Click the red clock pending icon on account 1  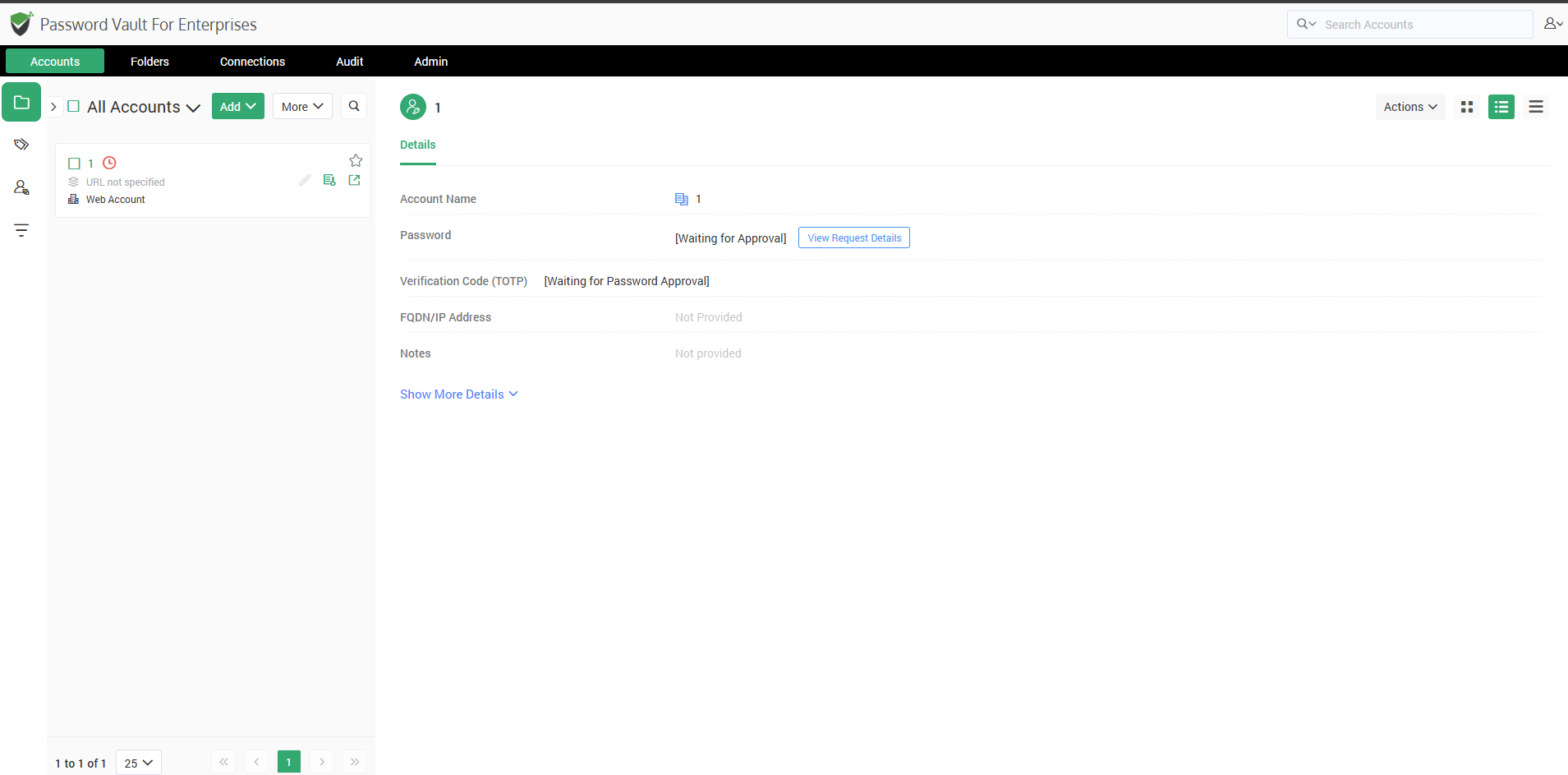coord(109,163)
